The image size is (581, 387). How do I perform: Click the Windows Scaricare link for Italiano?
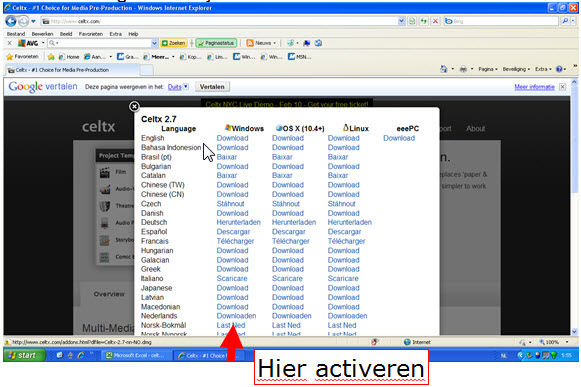(x=232, y=278)
